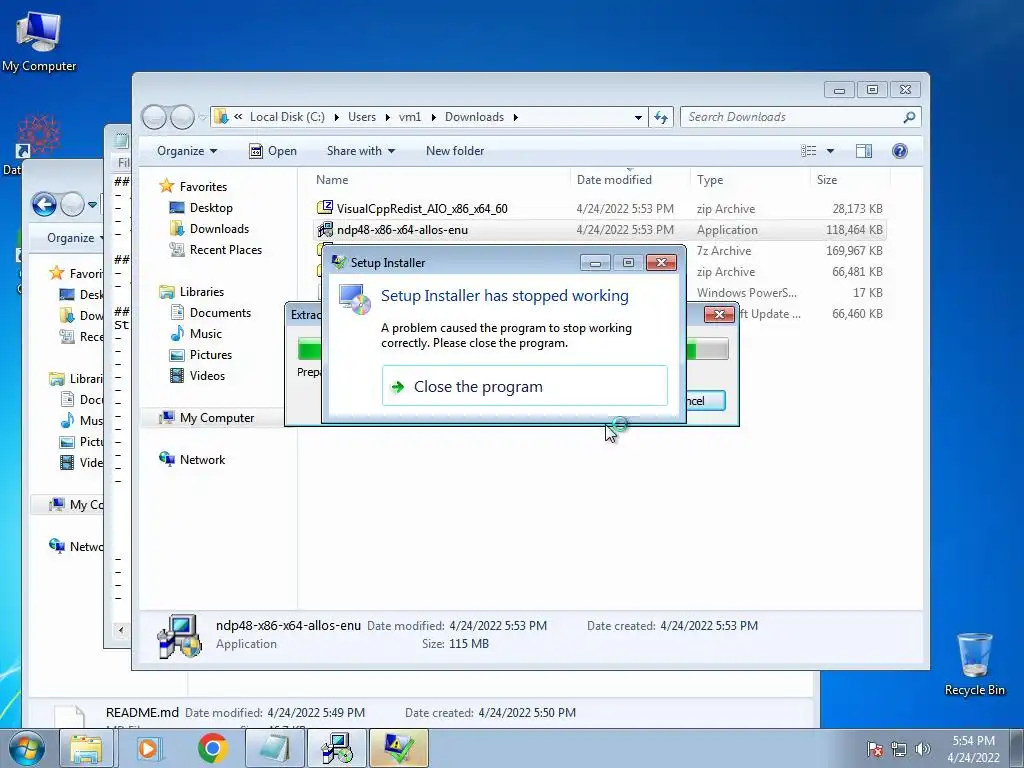Click the refresh address bar button
Viewport: 1024px width, 768px height.
click(x=661, y=117)
